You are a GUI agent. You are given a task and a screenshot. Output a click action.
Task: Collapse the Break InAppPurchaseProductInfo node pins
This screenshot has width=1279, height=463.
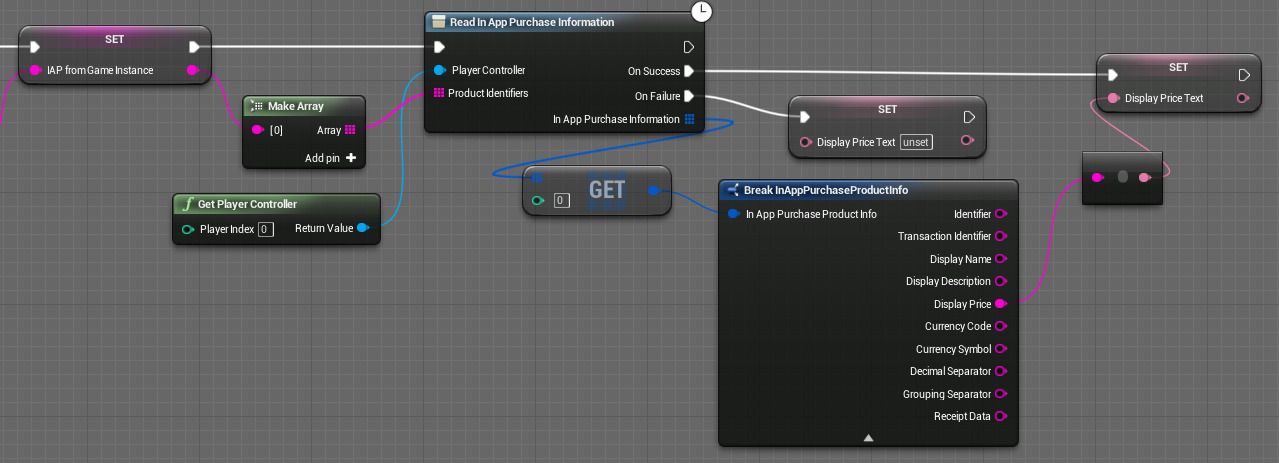(868, 438)
